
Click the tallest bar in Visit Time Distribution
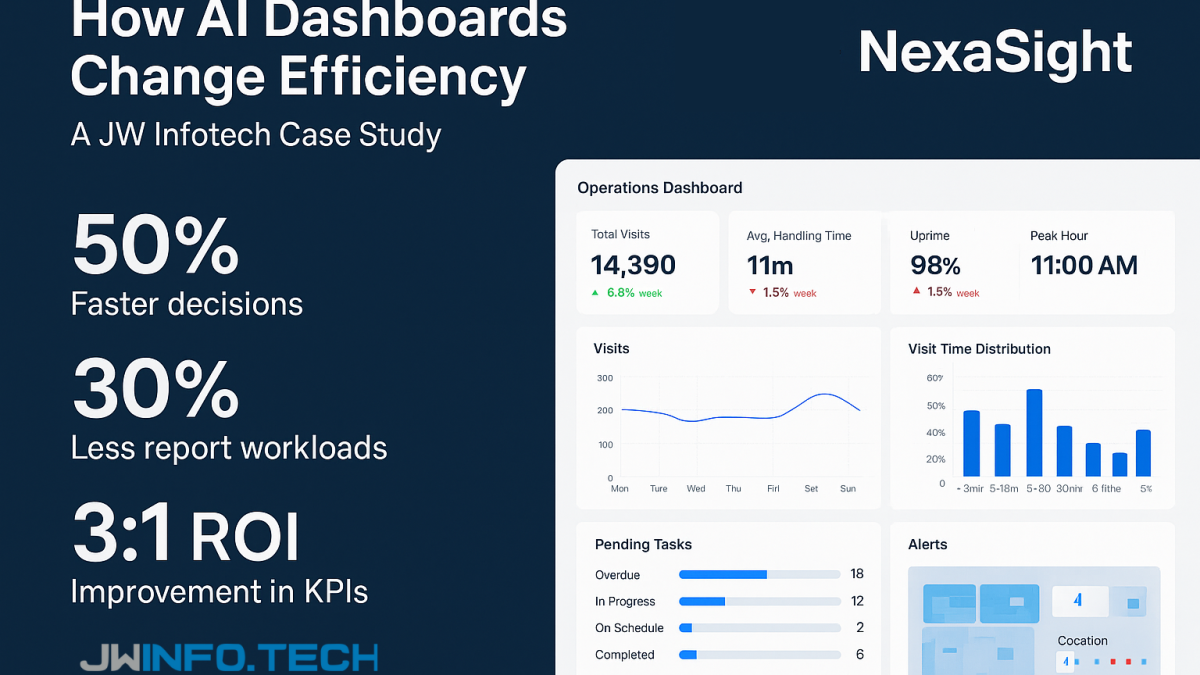(x=1034, y=432)
